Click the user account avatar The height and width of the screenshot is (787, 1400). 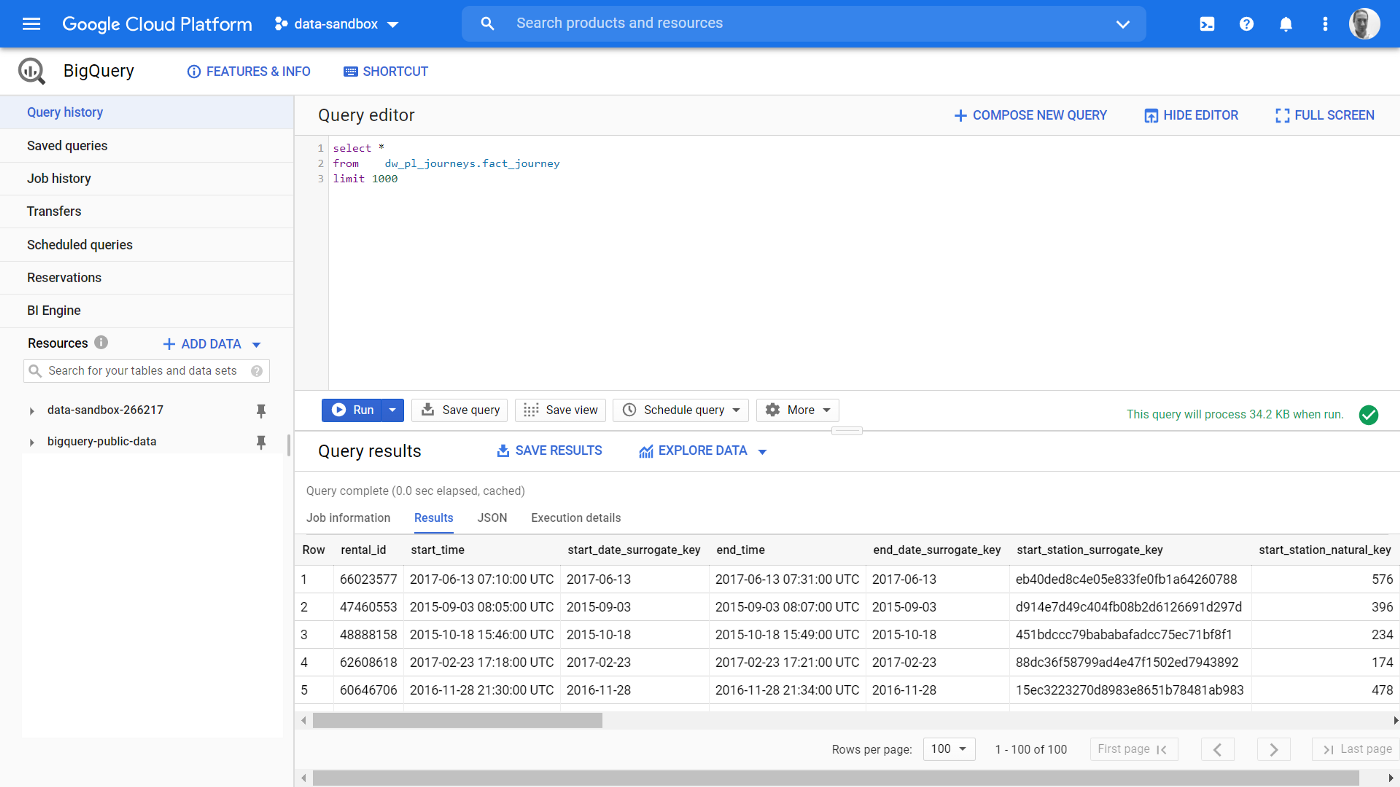coord(1364,24)
